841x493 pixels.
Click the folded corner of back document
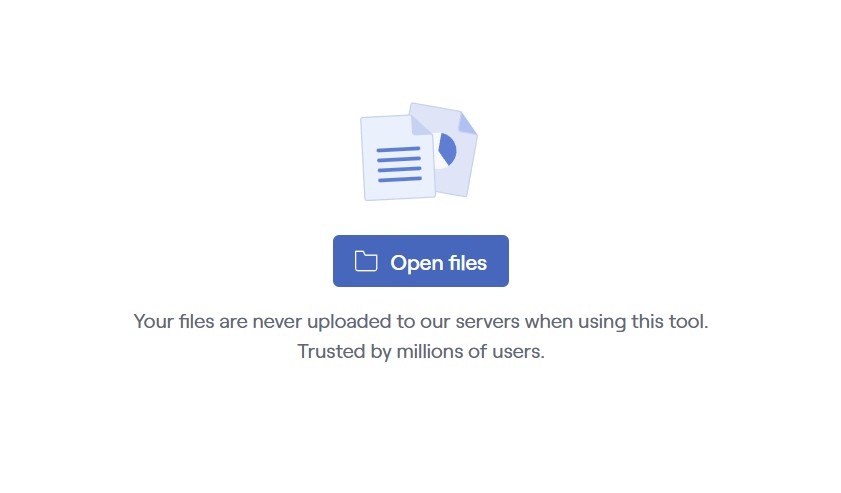pos(467,123)
